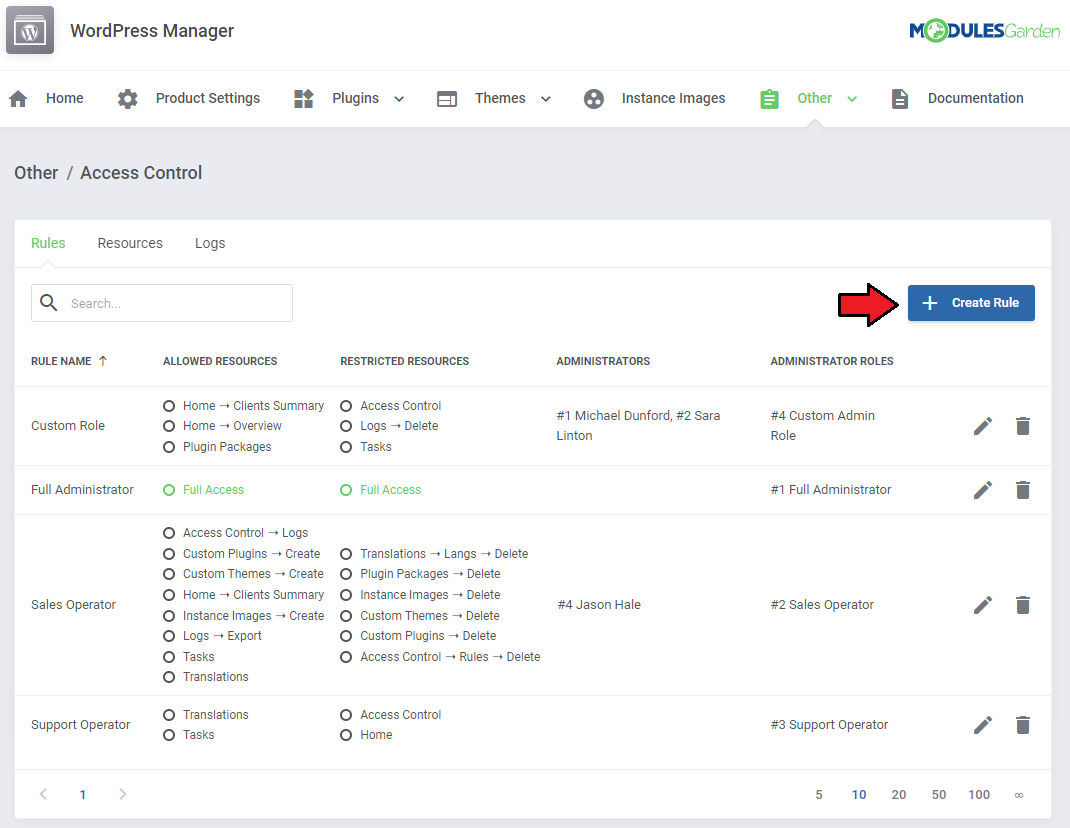
Task: Click the 'Sales Operator' rule name
Action: point(73,605)
